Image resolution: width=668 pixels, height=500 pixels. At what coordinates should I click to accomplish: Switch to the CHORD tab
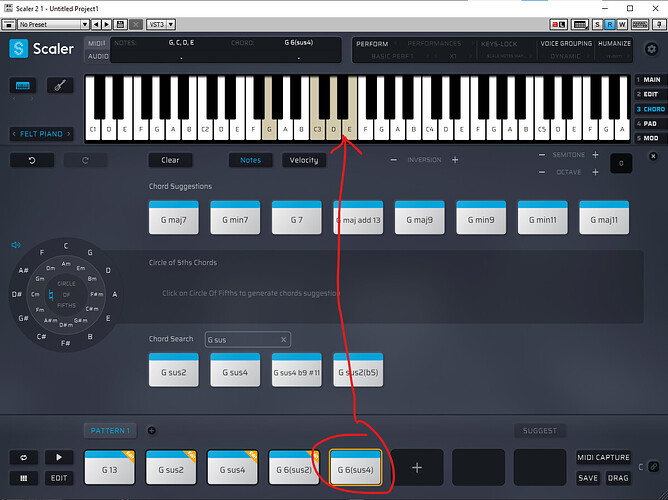pyautogui.click(x=651, y=109)
